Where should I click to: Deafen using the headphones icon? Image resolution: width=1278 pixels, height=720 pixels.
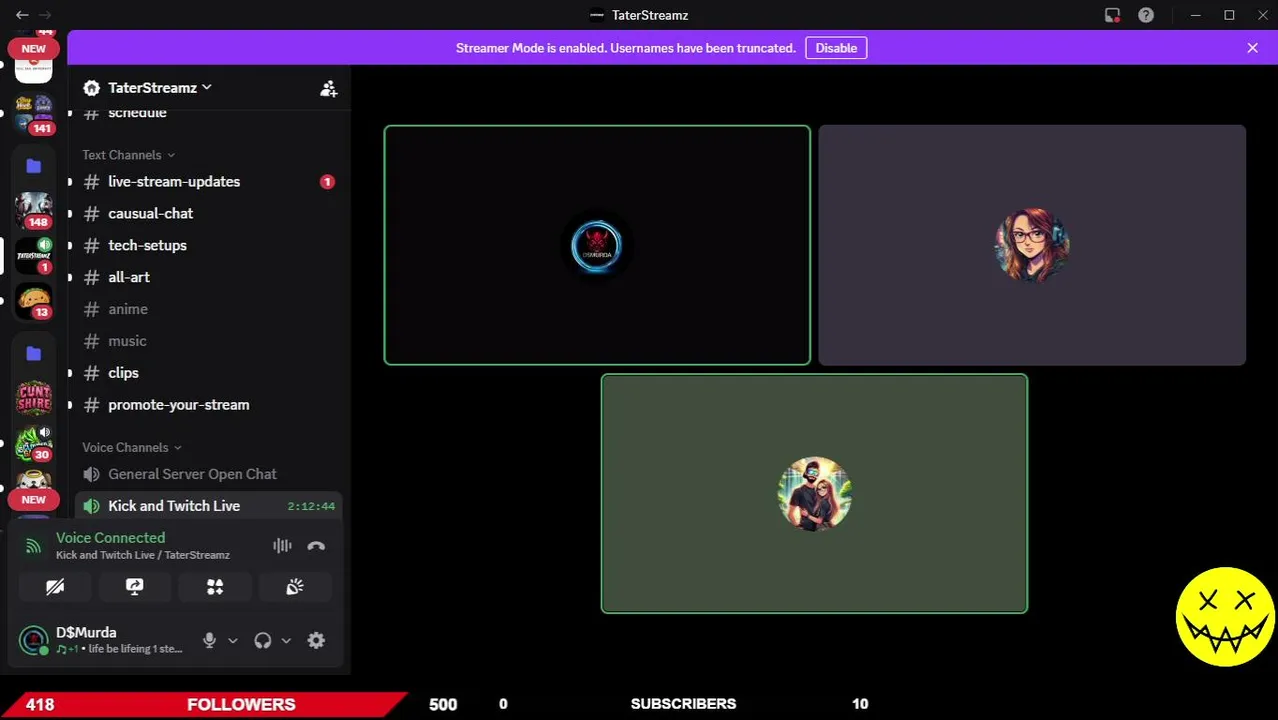coord(263,641)
